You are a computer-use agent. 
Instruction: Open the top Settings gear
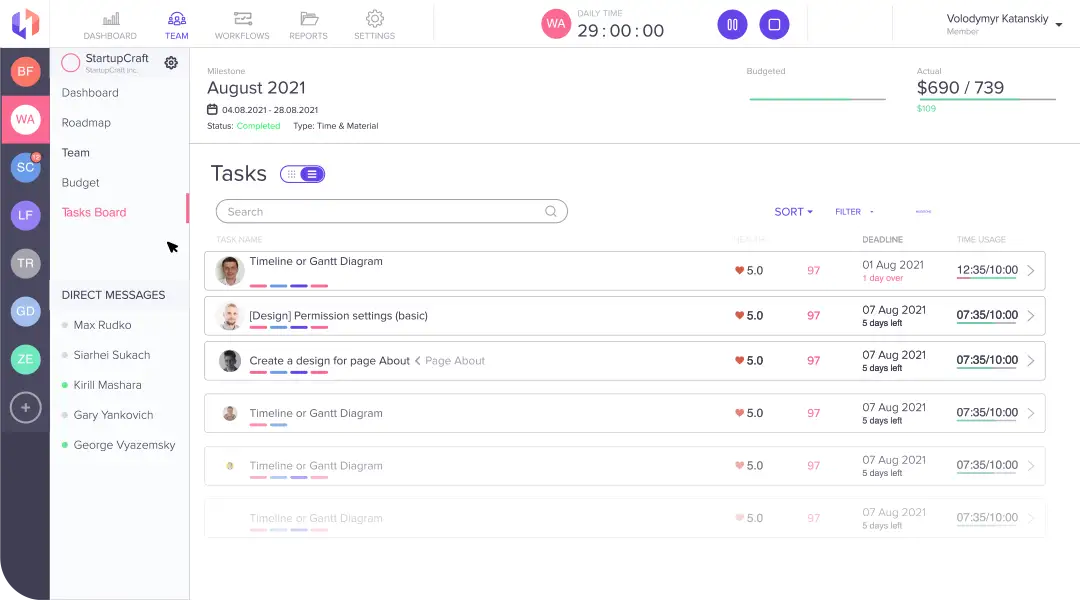374,19
